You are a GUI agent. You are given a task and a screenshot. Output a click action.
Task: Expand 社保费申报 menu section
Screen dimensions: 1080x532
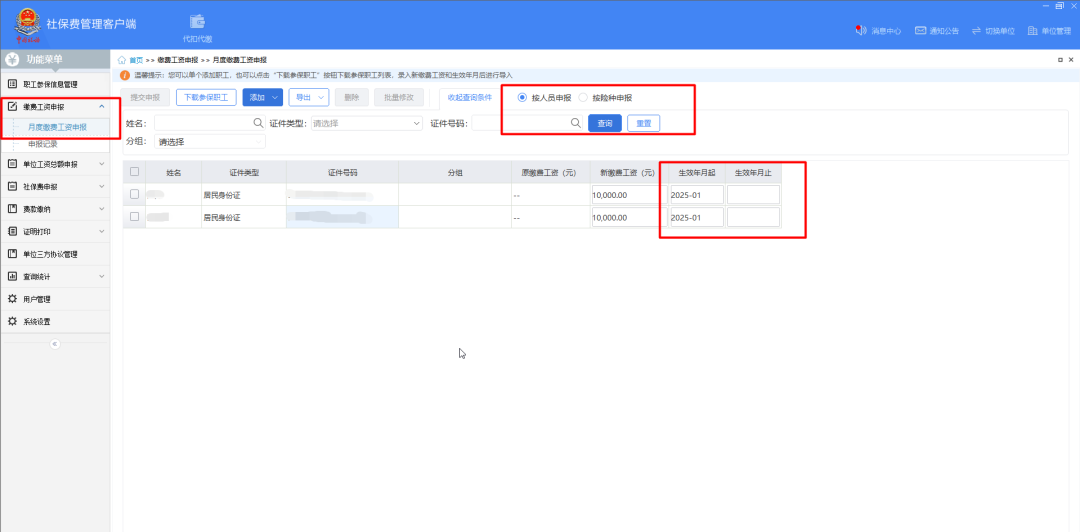[55, 186]
